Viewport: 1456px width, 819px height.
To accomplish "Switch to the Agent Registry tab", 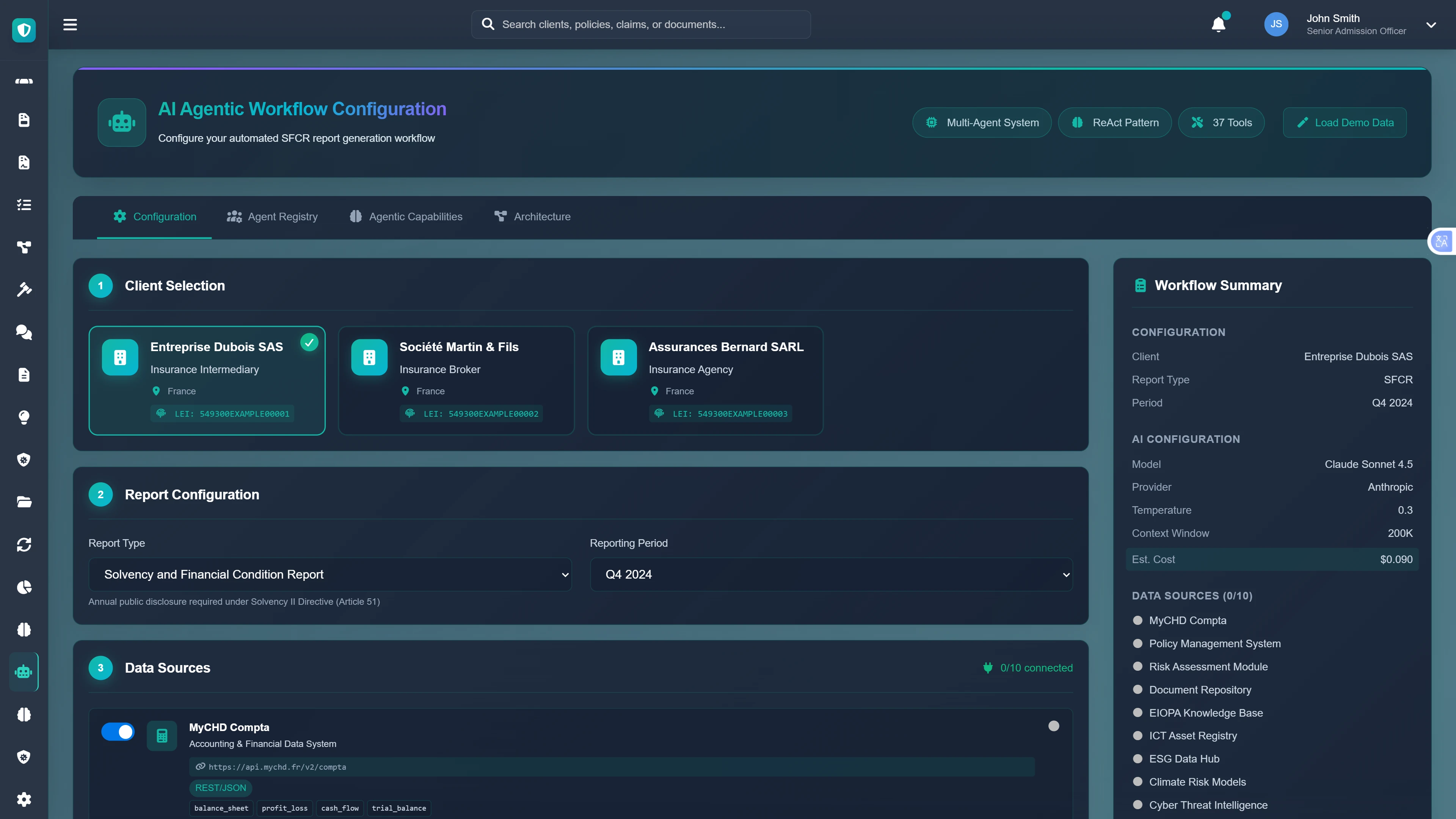I will [272, 216].
